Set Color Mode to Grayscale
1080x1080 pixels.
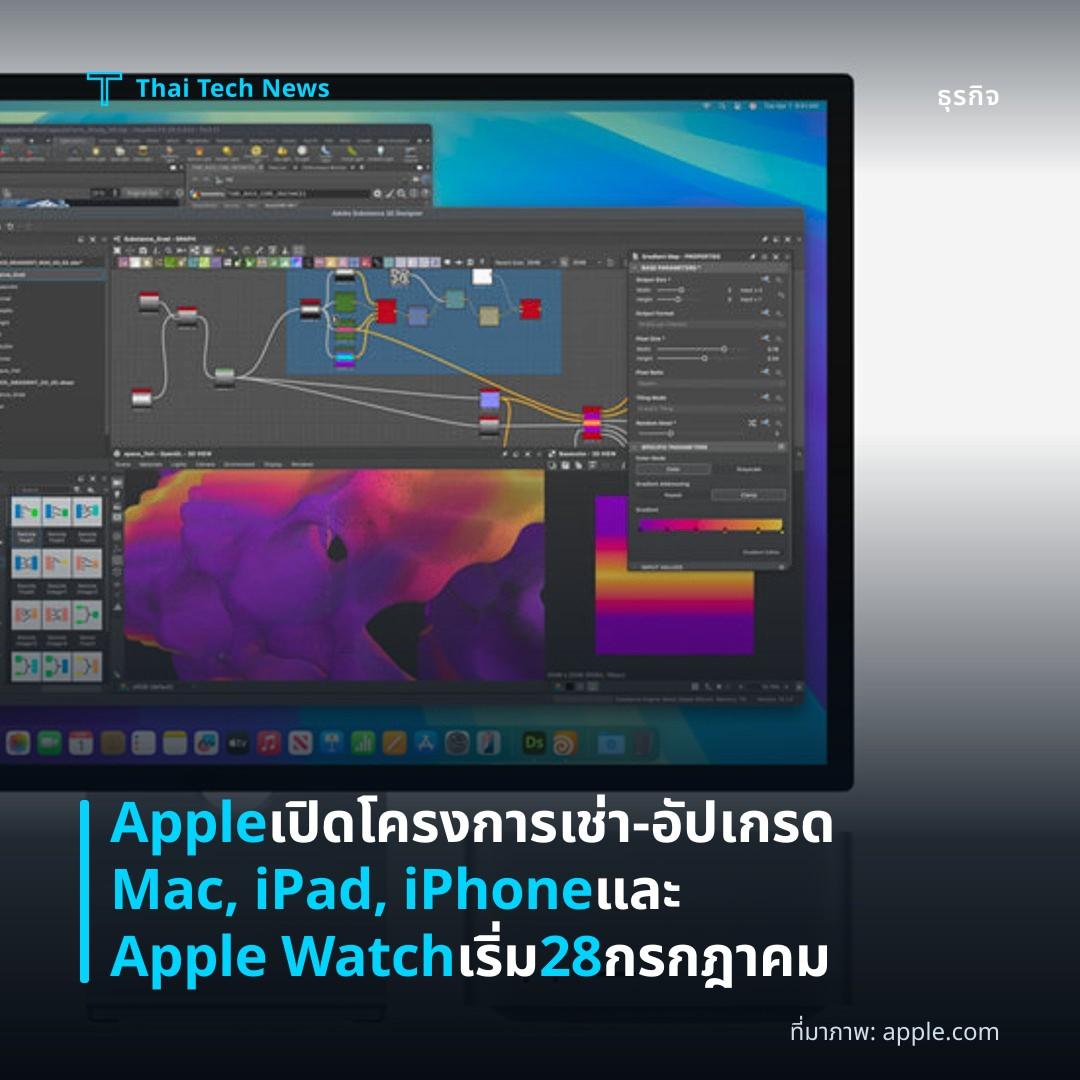[x=748, y=469]
